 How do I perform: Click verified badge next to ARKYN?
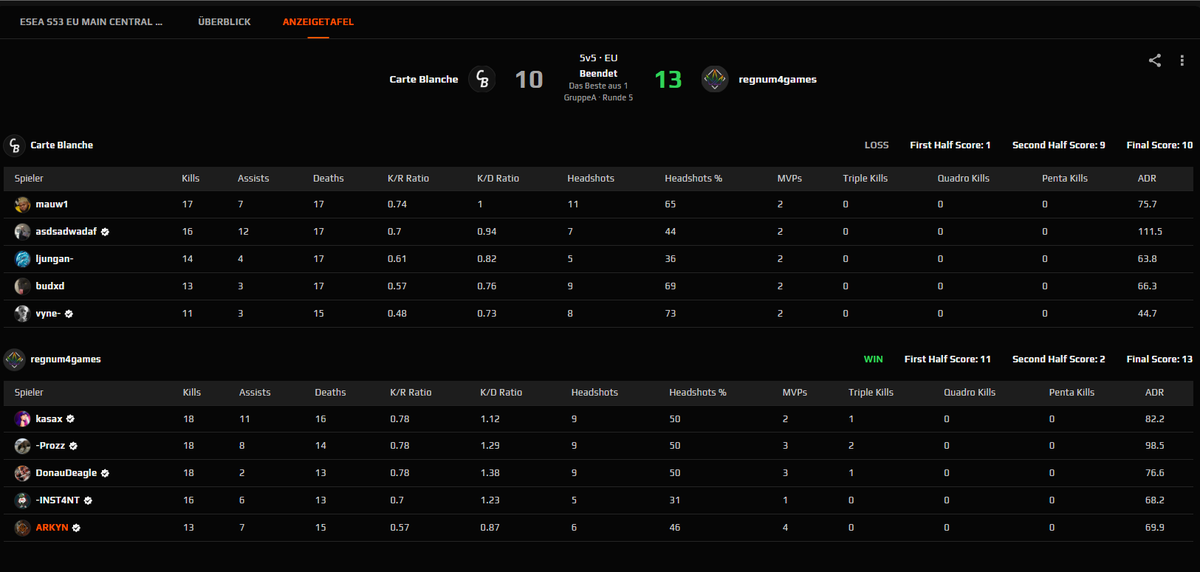click(76, 527)
